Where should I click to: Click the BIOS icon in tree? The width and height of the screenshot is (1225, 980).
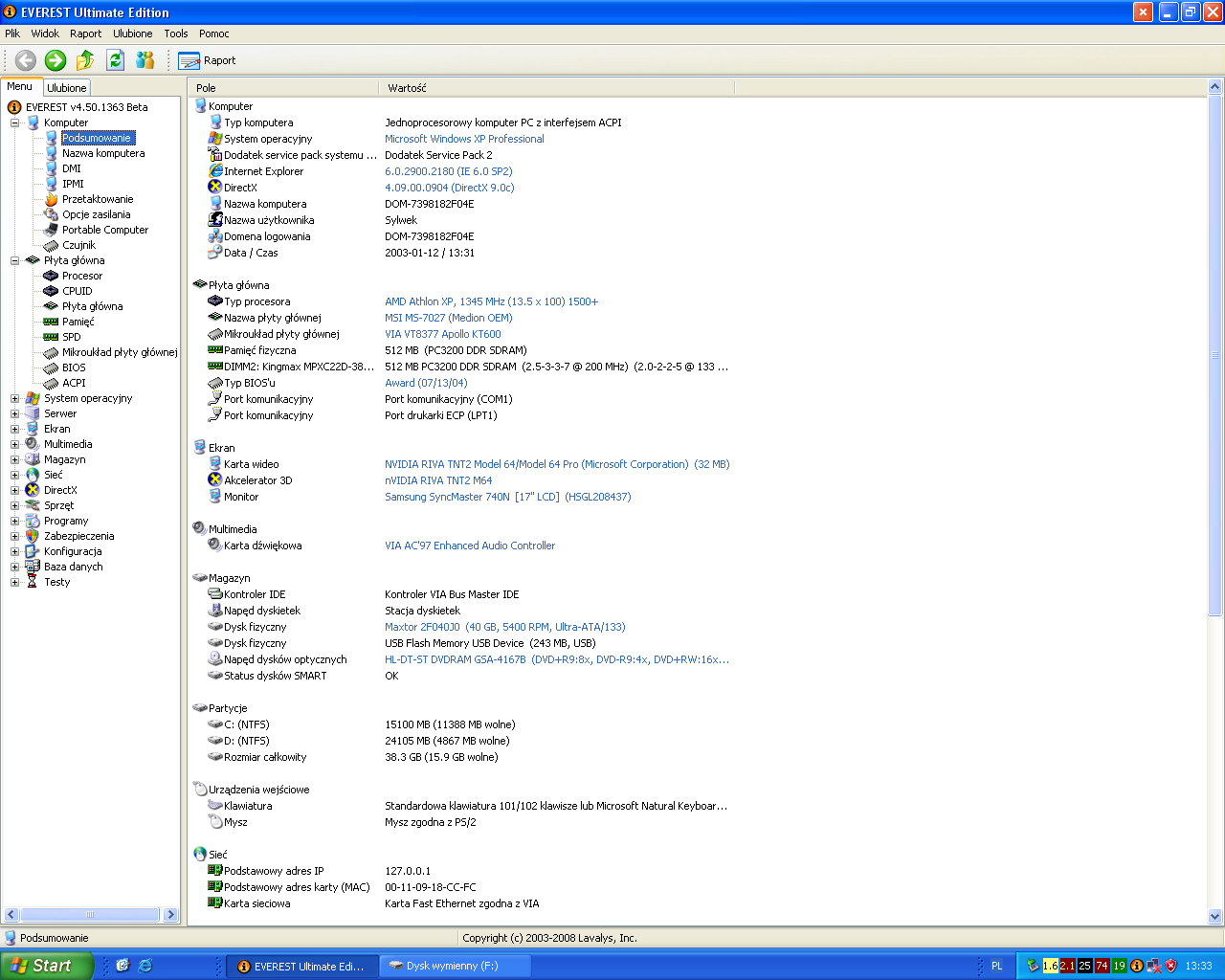(x=52, y=367)
